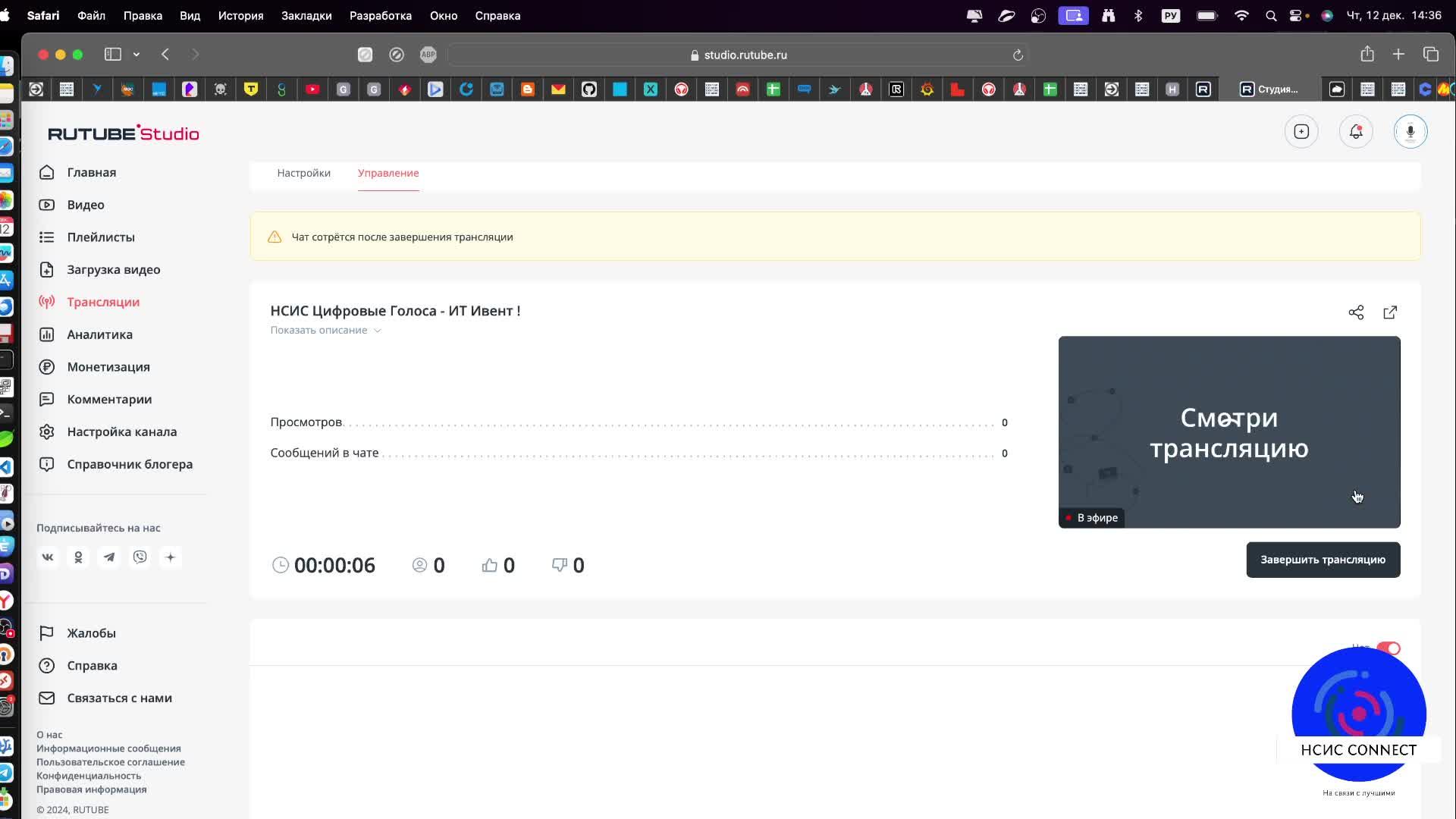Click the Dzen star social icon
The image size is (1456, 819).
pos(171,557)
